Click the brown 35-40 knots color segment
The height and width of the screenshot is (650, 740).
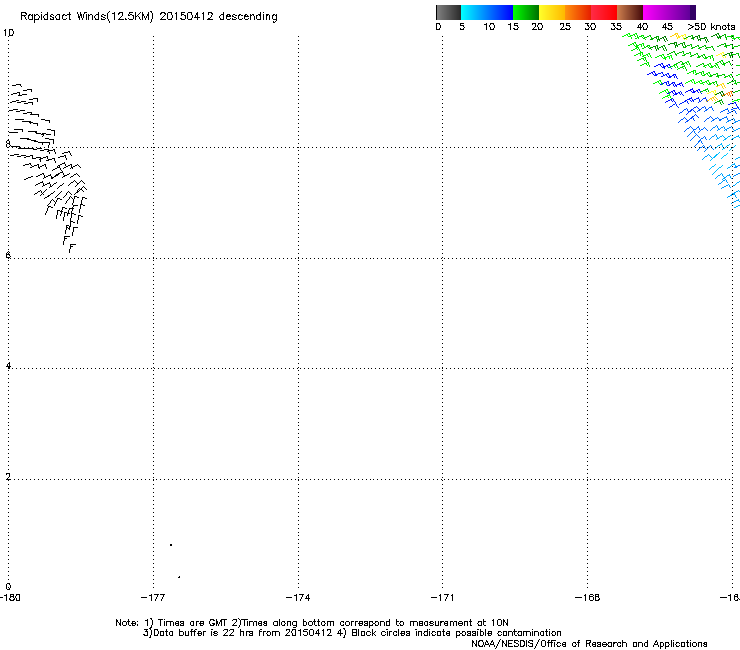pyautogui.click(x=630, y=12)
